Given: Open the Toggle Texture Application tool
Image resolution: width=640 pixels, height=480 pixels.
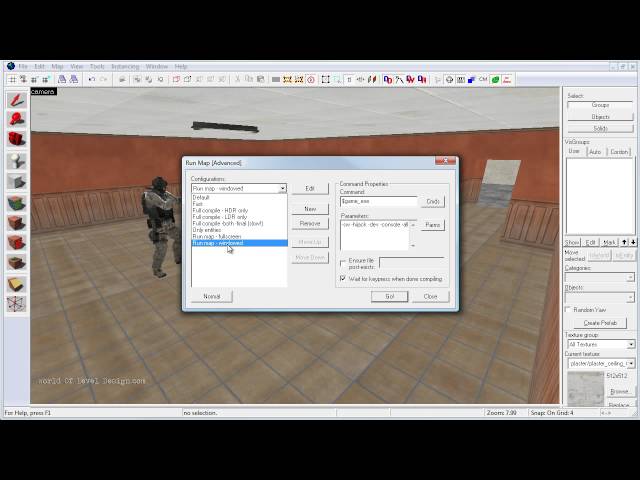Looking at the screenshot, I should click(16, 203).
